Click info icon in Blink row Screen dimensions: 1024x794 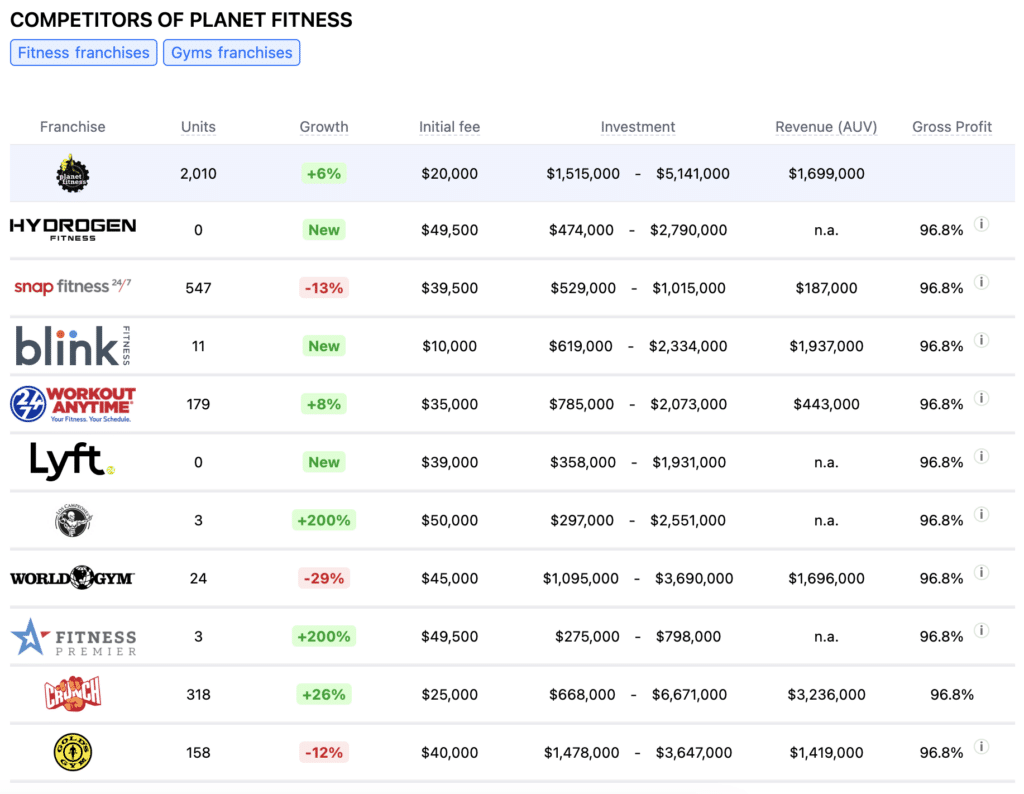(x=981, y=340)
